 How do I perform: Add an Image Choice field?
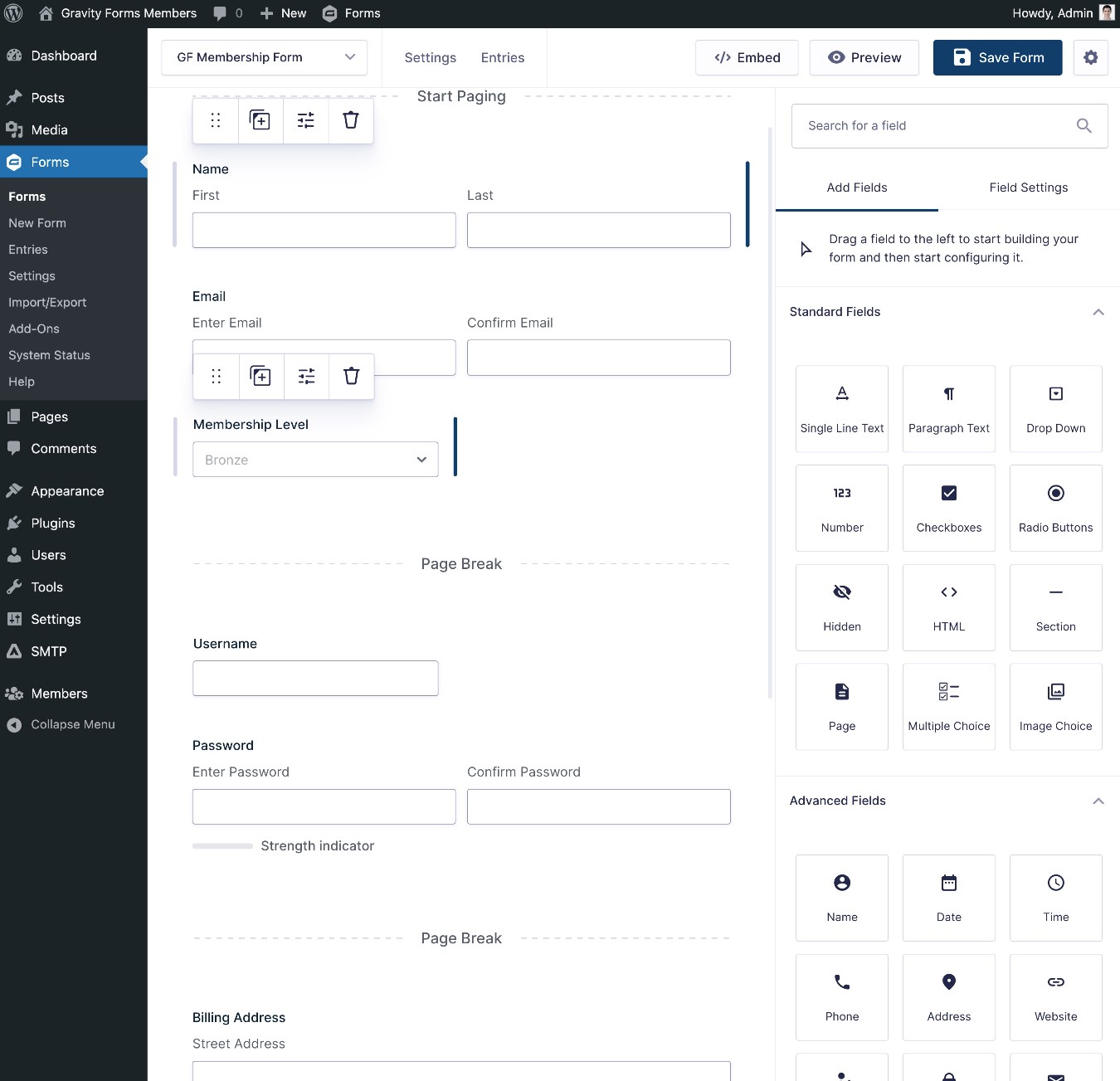coord(1055,706)
